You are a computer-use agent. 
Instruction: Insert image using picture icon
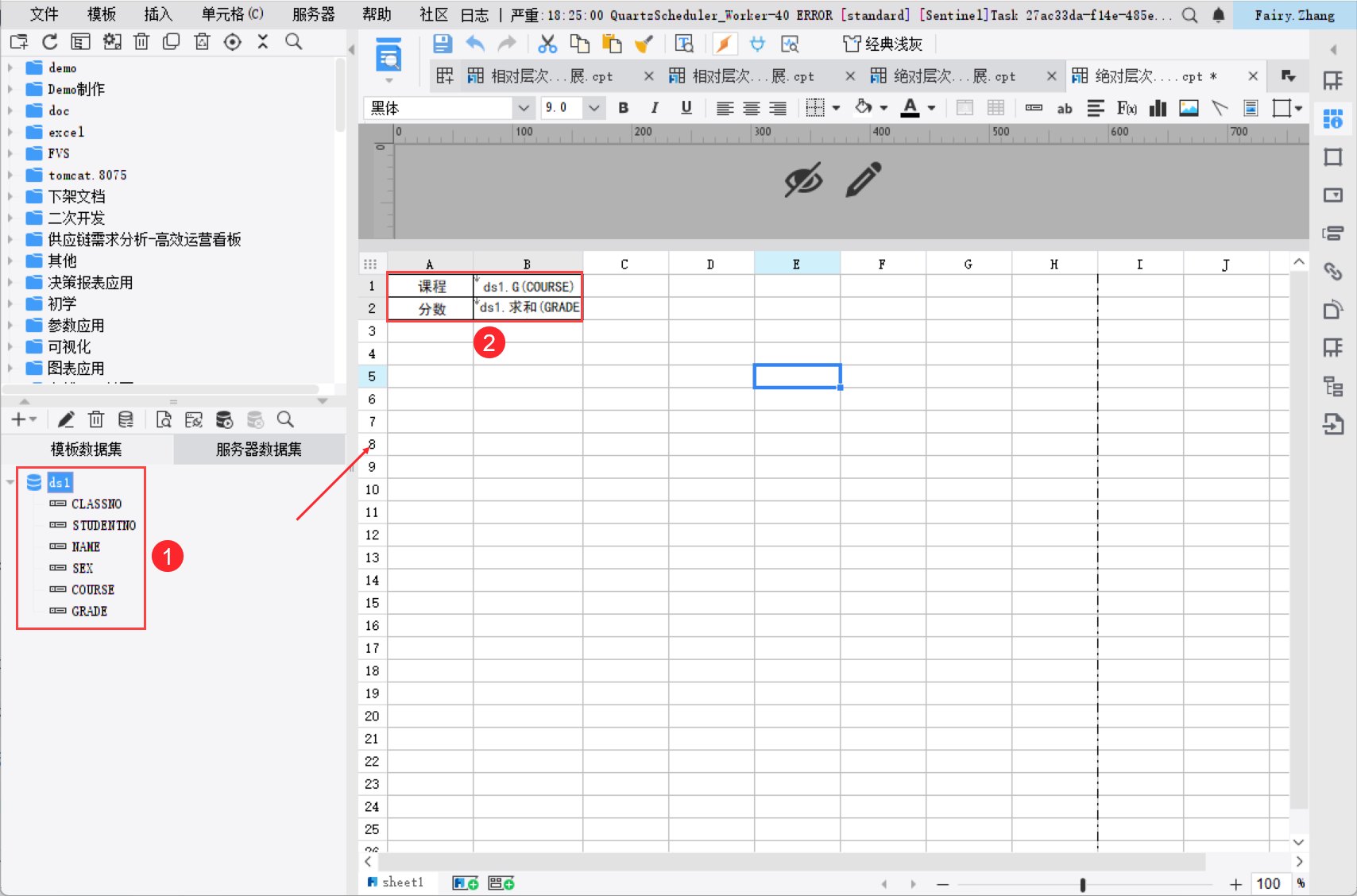coord(1189,108)
